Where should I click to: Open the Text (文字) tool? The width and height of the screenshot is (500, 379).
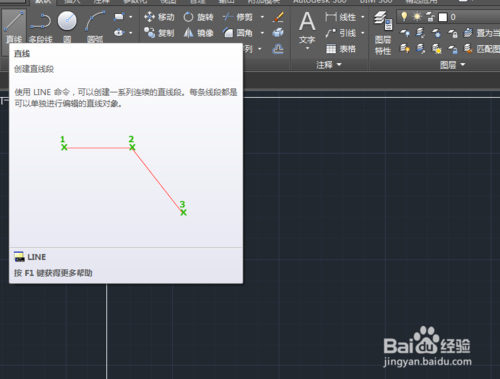click(307, 27)
